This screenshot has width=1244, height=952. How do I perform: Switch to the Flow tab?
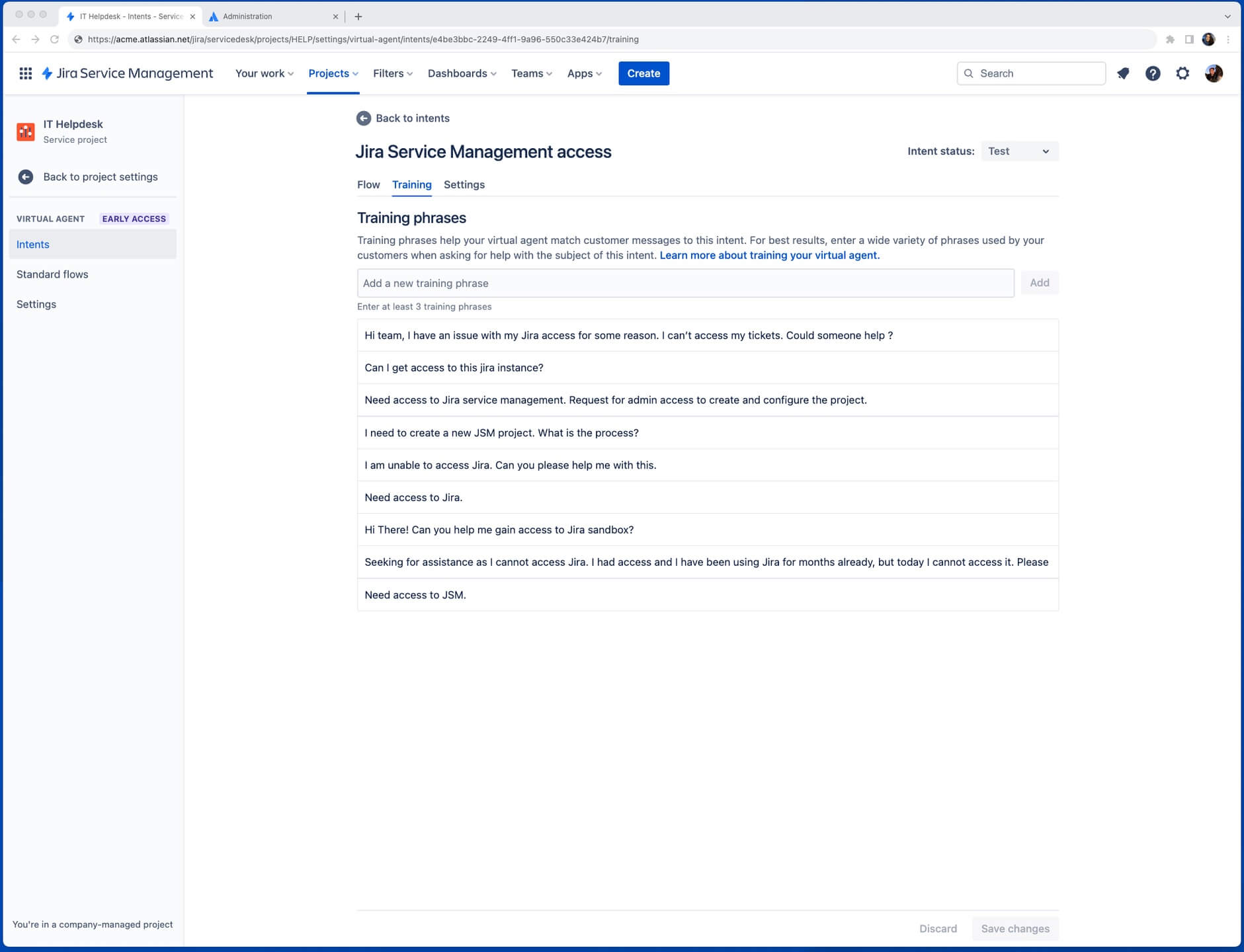tap(368, 185)
